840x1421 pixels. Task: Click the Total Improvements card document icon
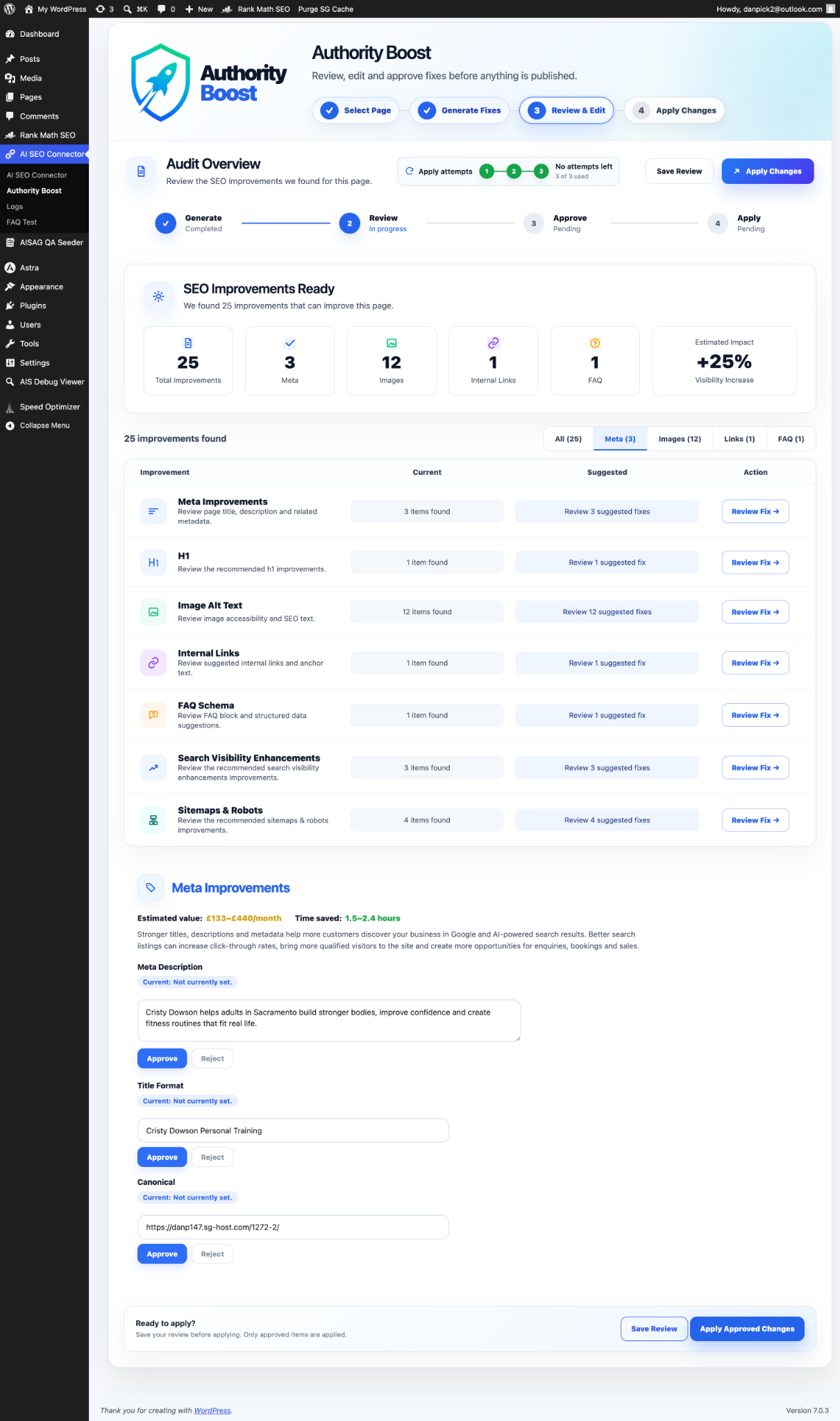(188, 343)
